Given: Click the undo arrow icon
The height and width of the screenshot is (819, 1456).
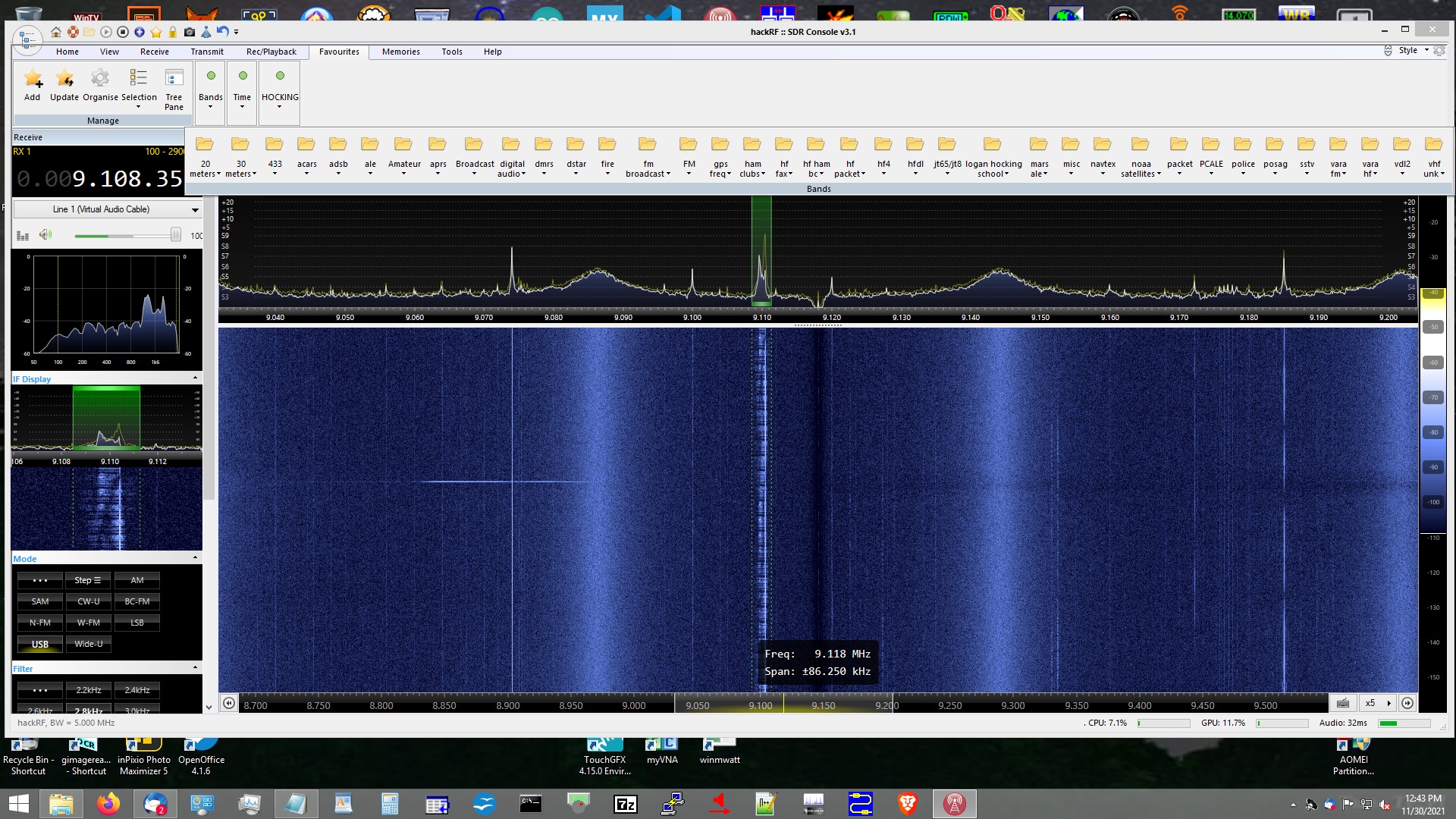Looking at the screenshot, I should 222,31.
